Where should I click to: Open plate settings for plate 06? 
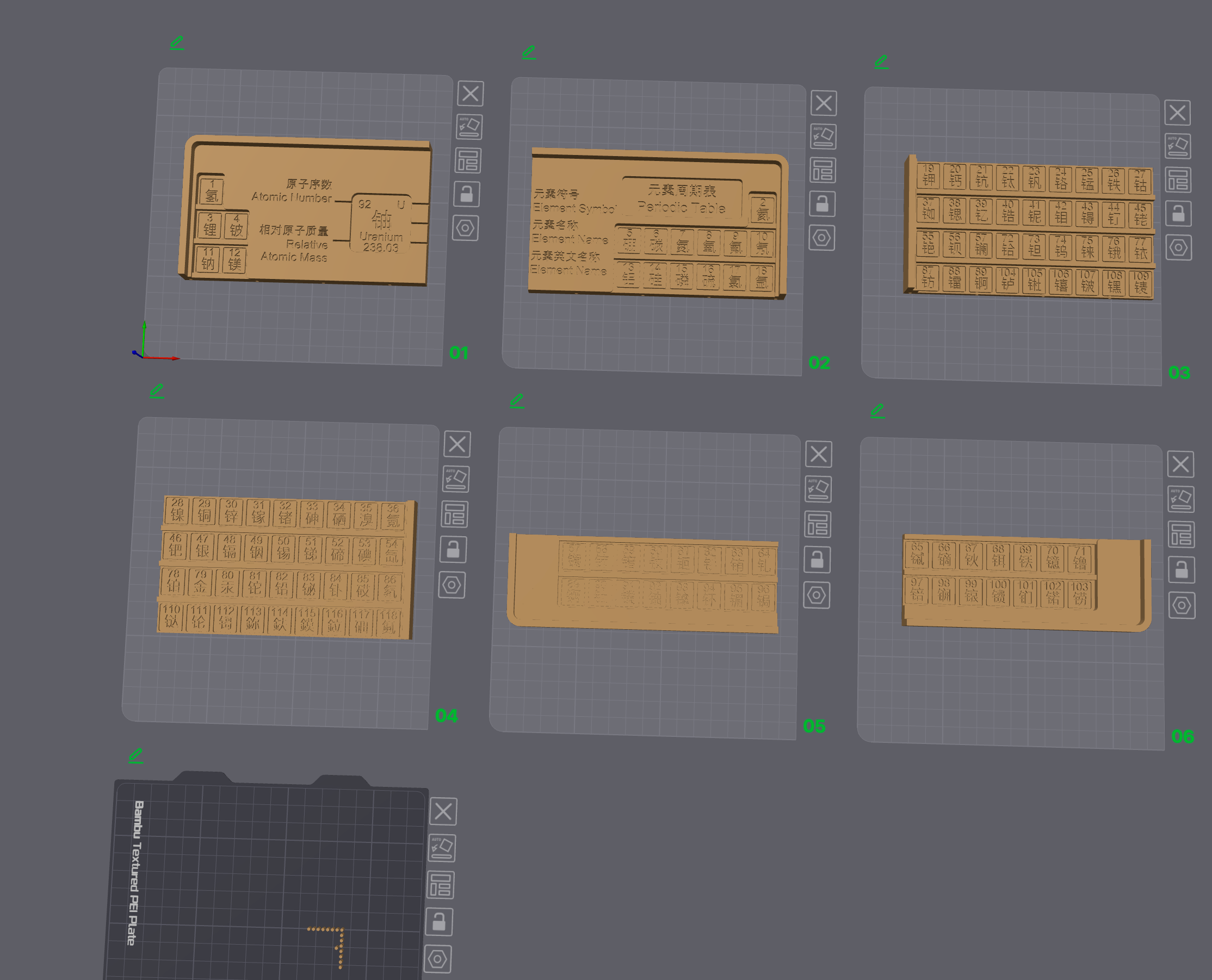[x=1182, y=606]
